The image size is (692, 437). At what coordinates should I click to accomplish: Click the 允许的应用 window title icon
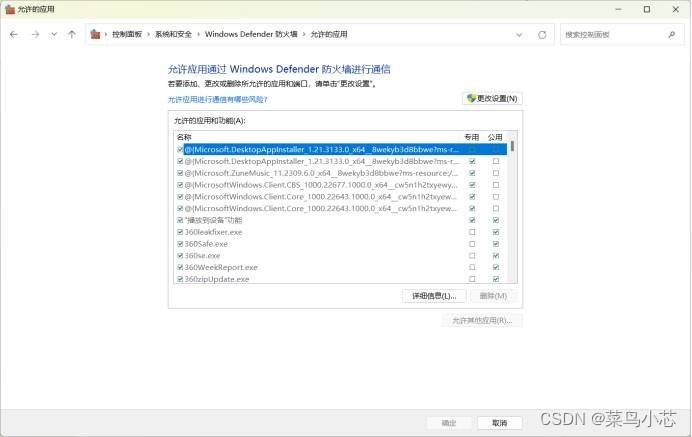[x=10, y=9]
